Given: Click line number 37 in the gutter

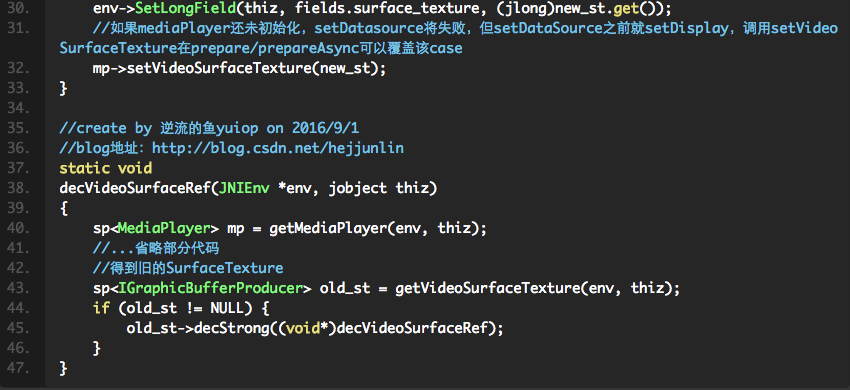Looking at the screenshot, I should click(18, 168).
